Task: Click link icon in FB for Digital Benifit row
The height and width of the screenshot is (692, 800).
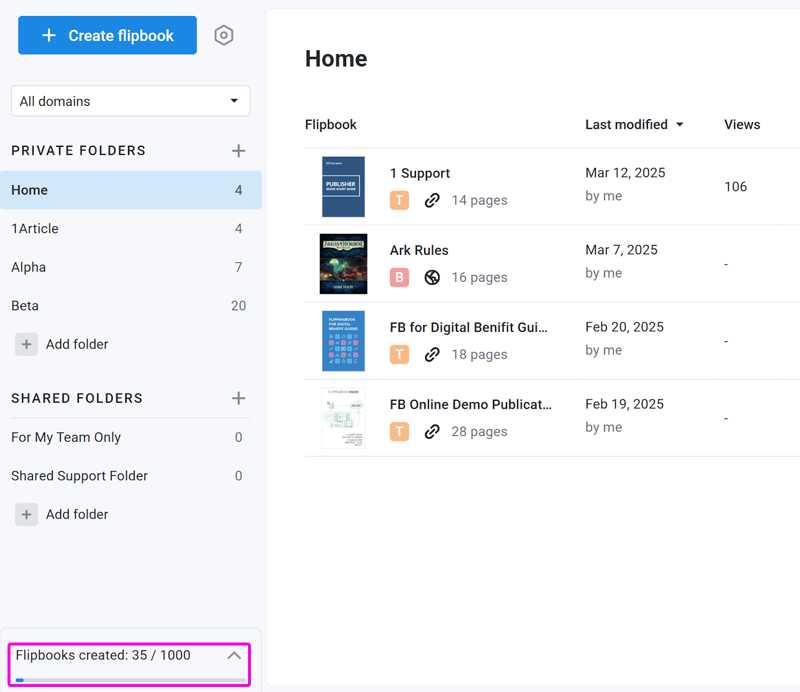Action: pyautogui.click(x=432, y=354)
